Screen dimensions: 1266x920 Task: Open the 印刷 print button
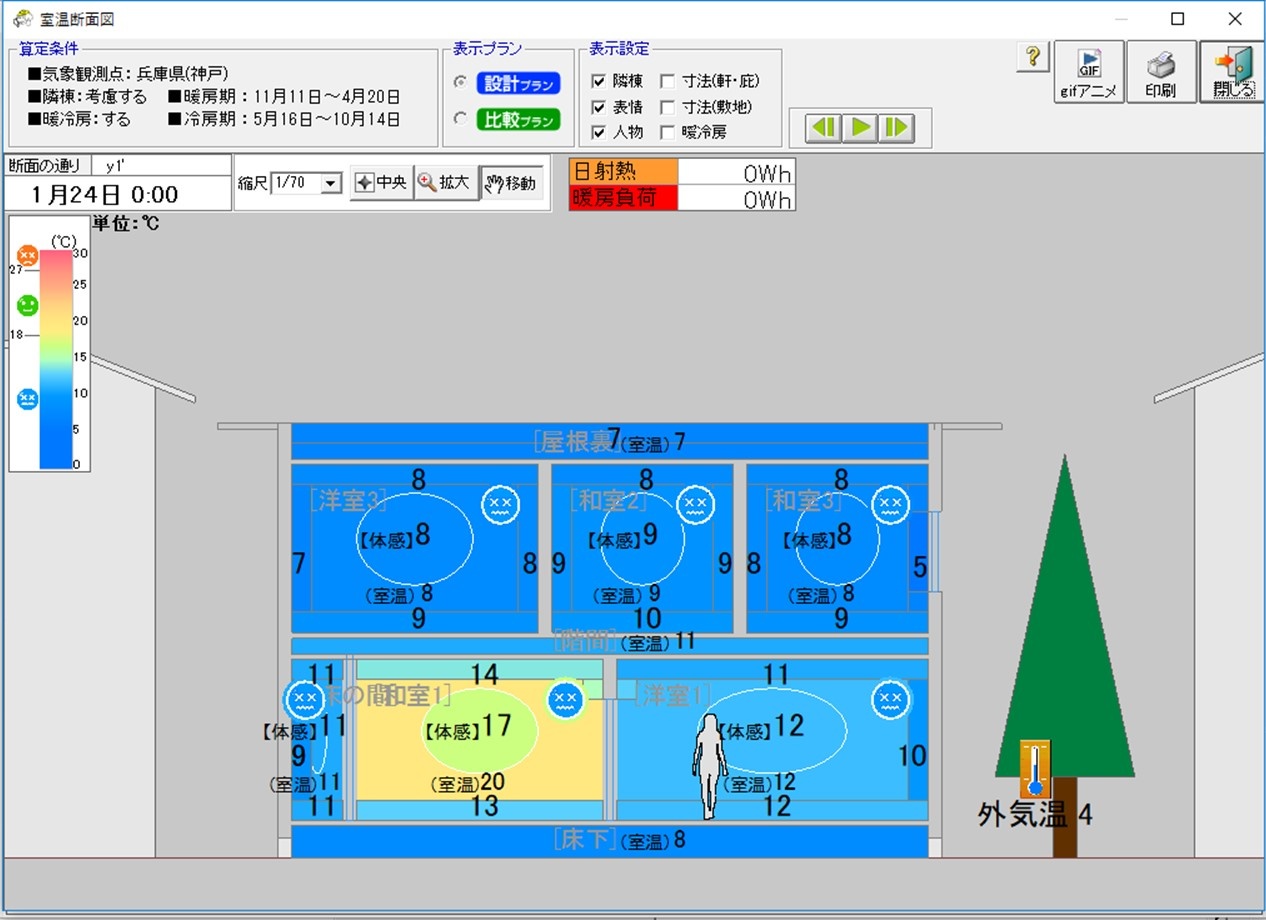click(x=1160, y=71)
